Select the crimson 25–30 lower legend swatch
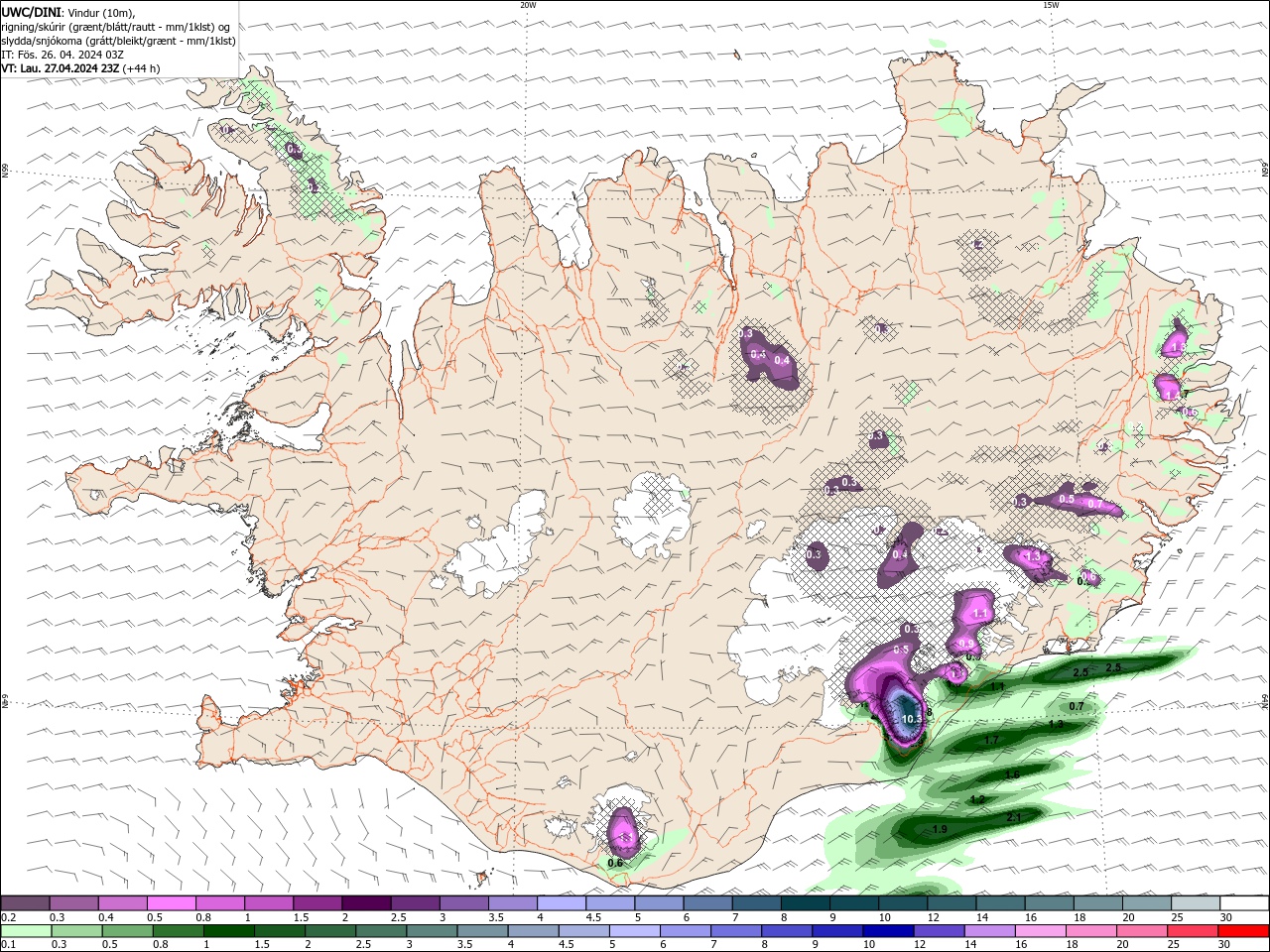Screen dimensions: 1270x952 [x=1194, y=931]
